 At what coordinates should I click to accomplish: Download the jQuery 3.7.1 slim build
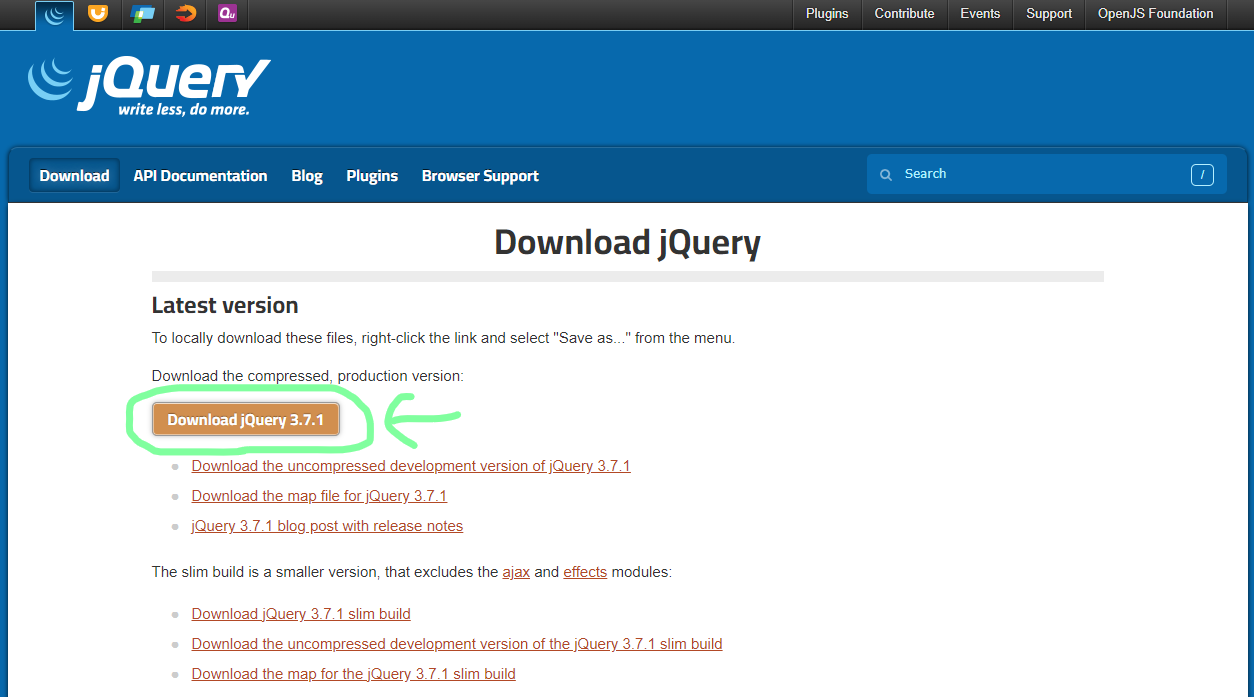click(x=300, y=613)
